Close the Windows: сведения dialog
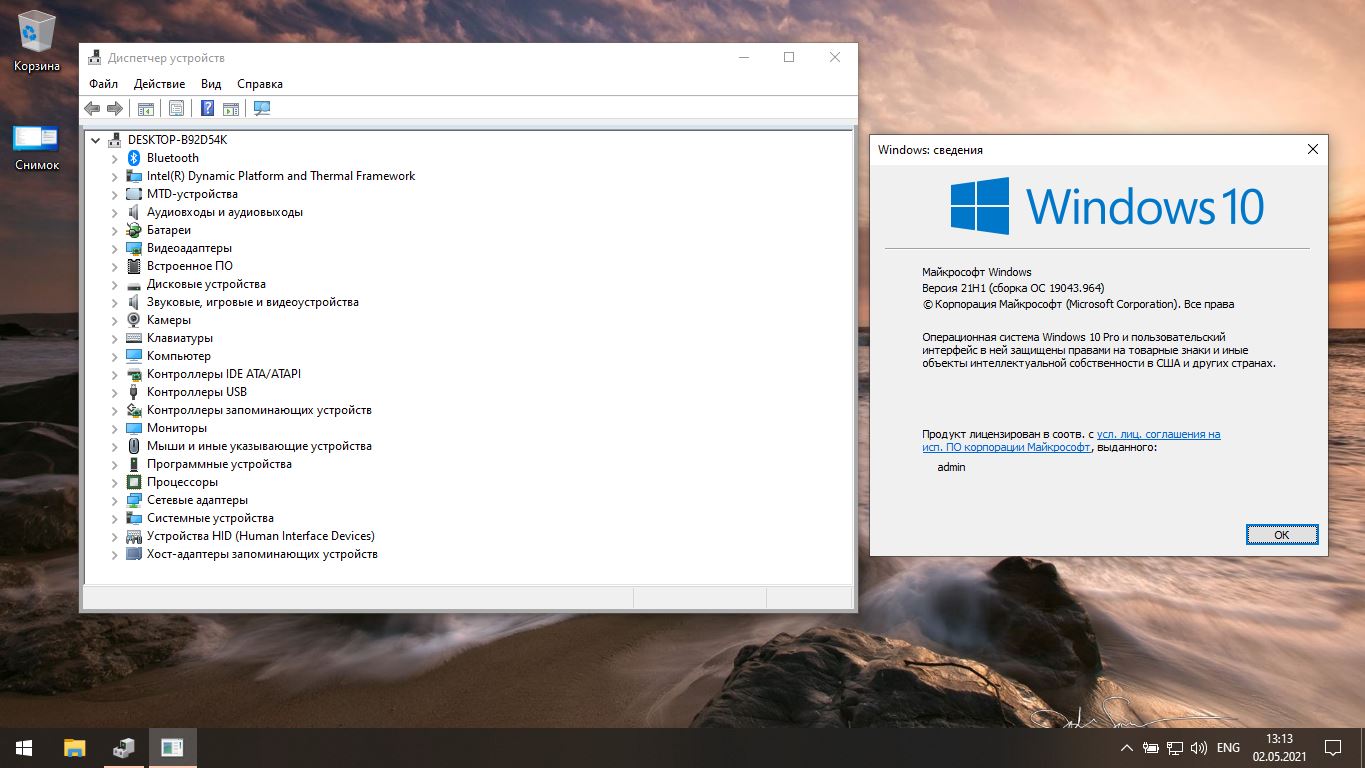 click(1312, 149)
